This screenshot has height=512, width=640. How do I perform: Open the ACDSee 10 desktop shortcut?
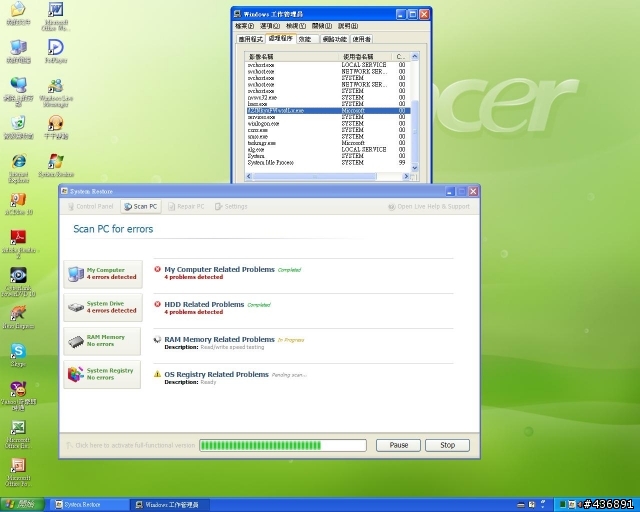18,204
